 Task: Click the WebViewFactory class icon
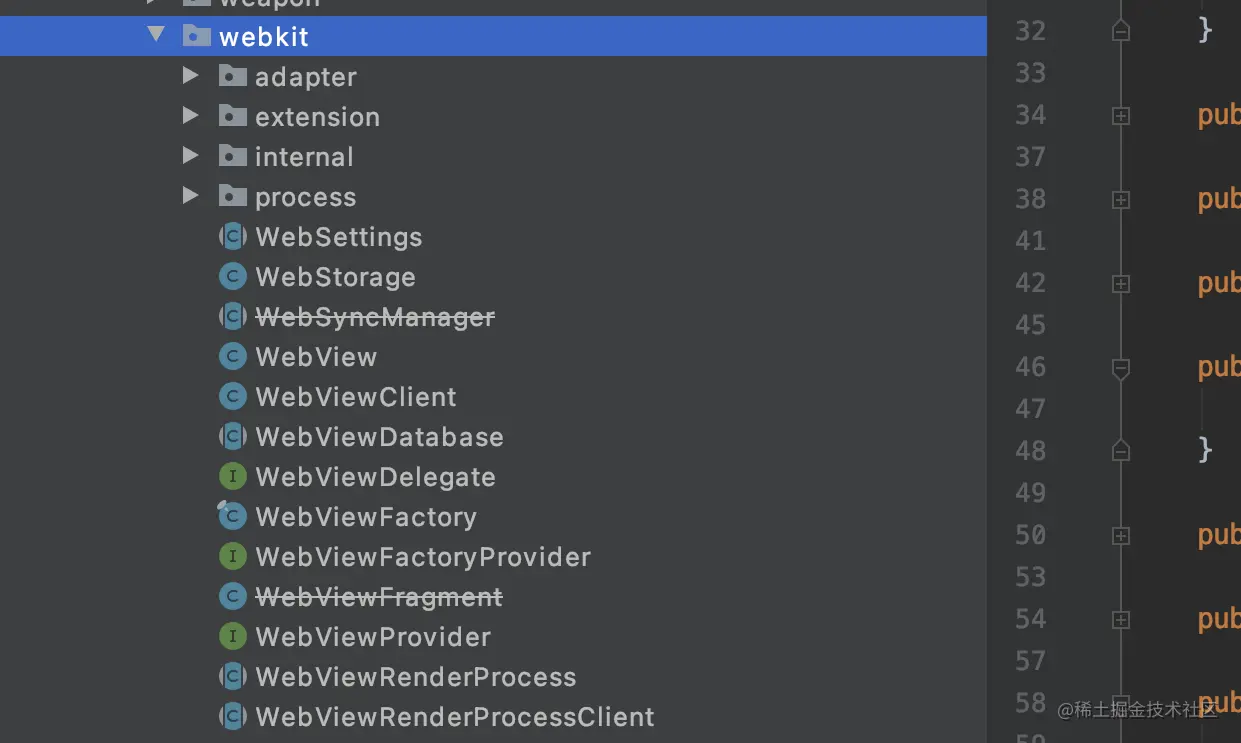[232, 517]
